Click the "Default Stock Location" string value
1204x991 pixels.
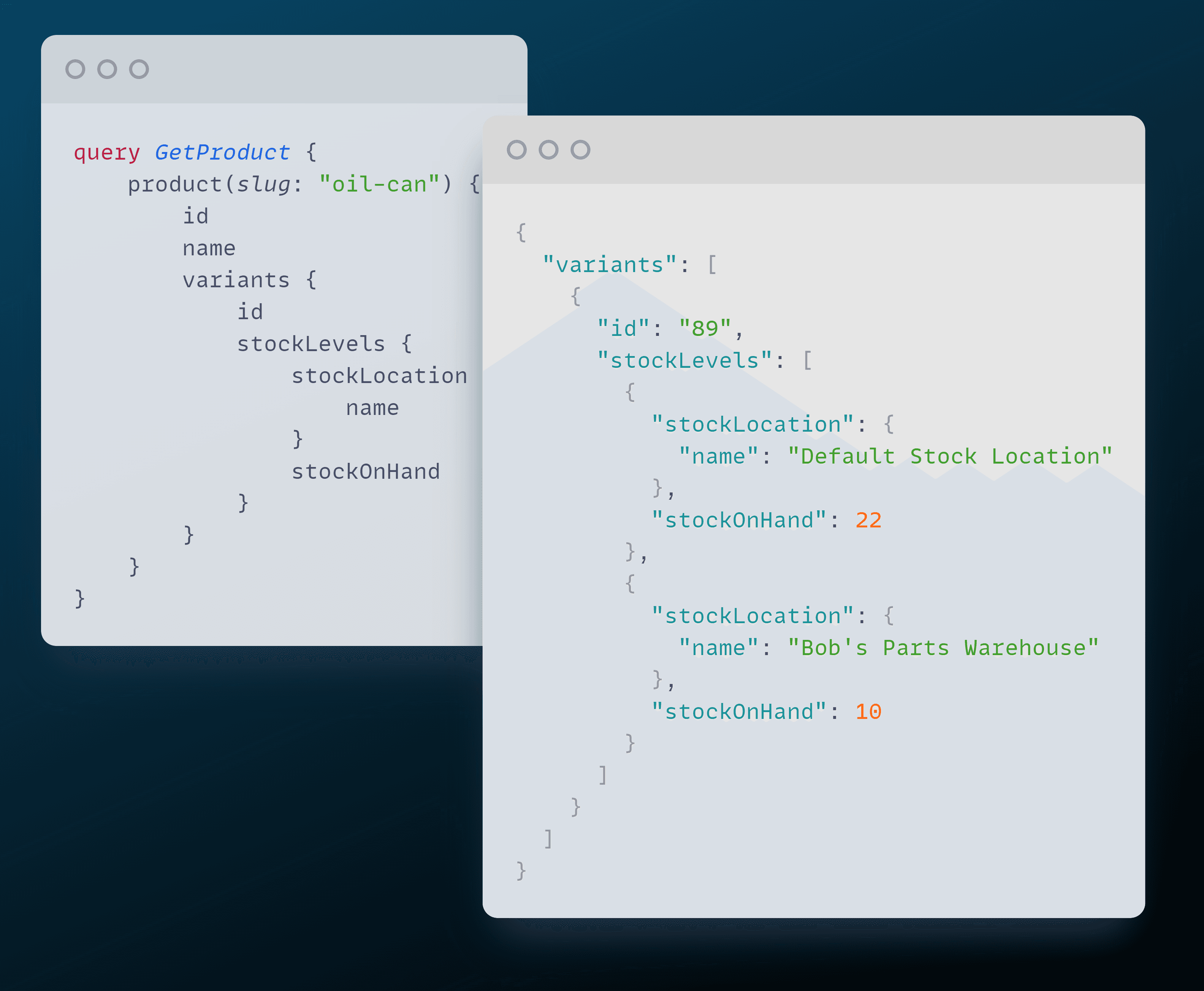click(949, 457)
